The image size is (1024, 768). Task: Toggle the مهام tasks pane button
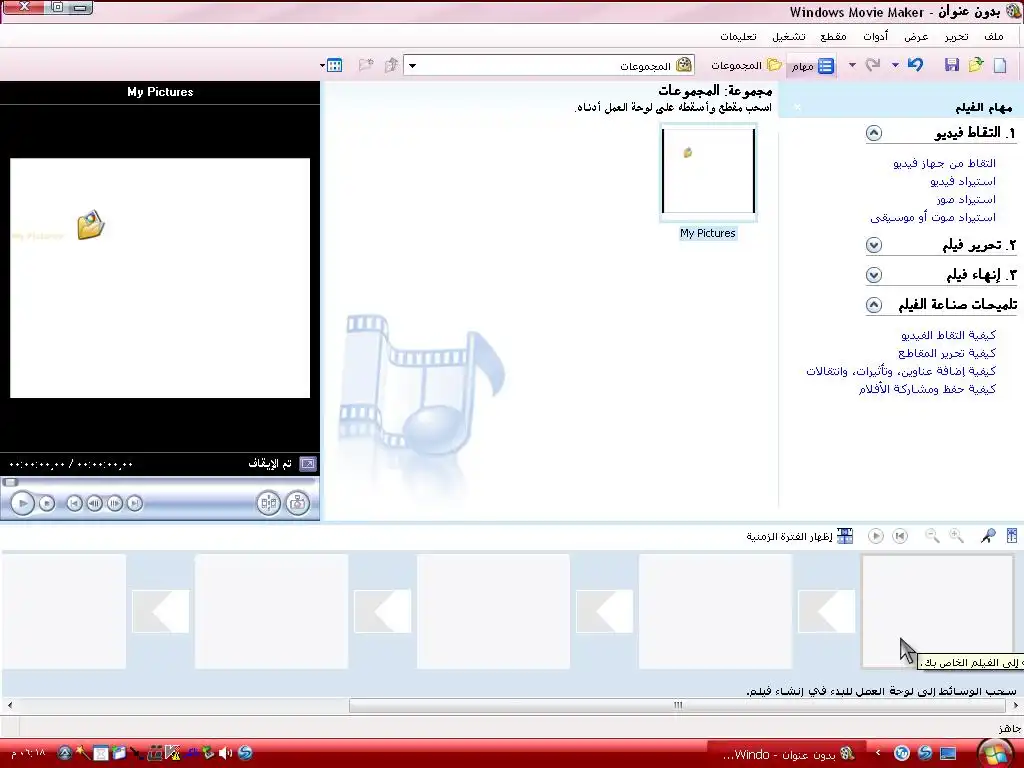click(x=812, y=66)
